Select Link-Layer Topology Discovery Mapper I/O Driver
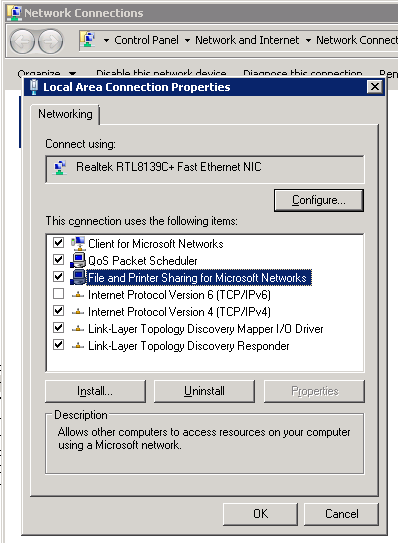398x543 pixels. 205,329
